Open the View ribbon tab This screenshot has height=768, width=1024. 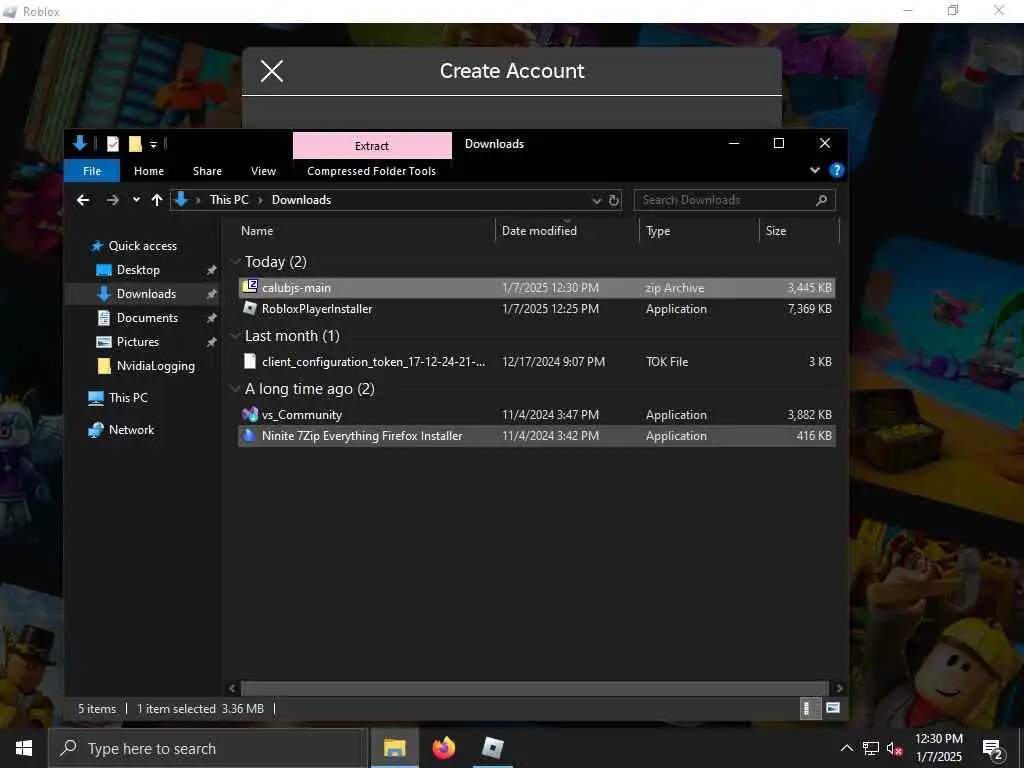[263, 170]
